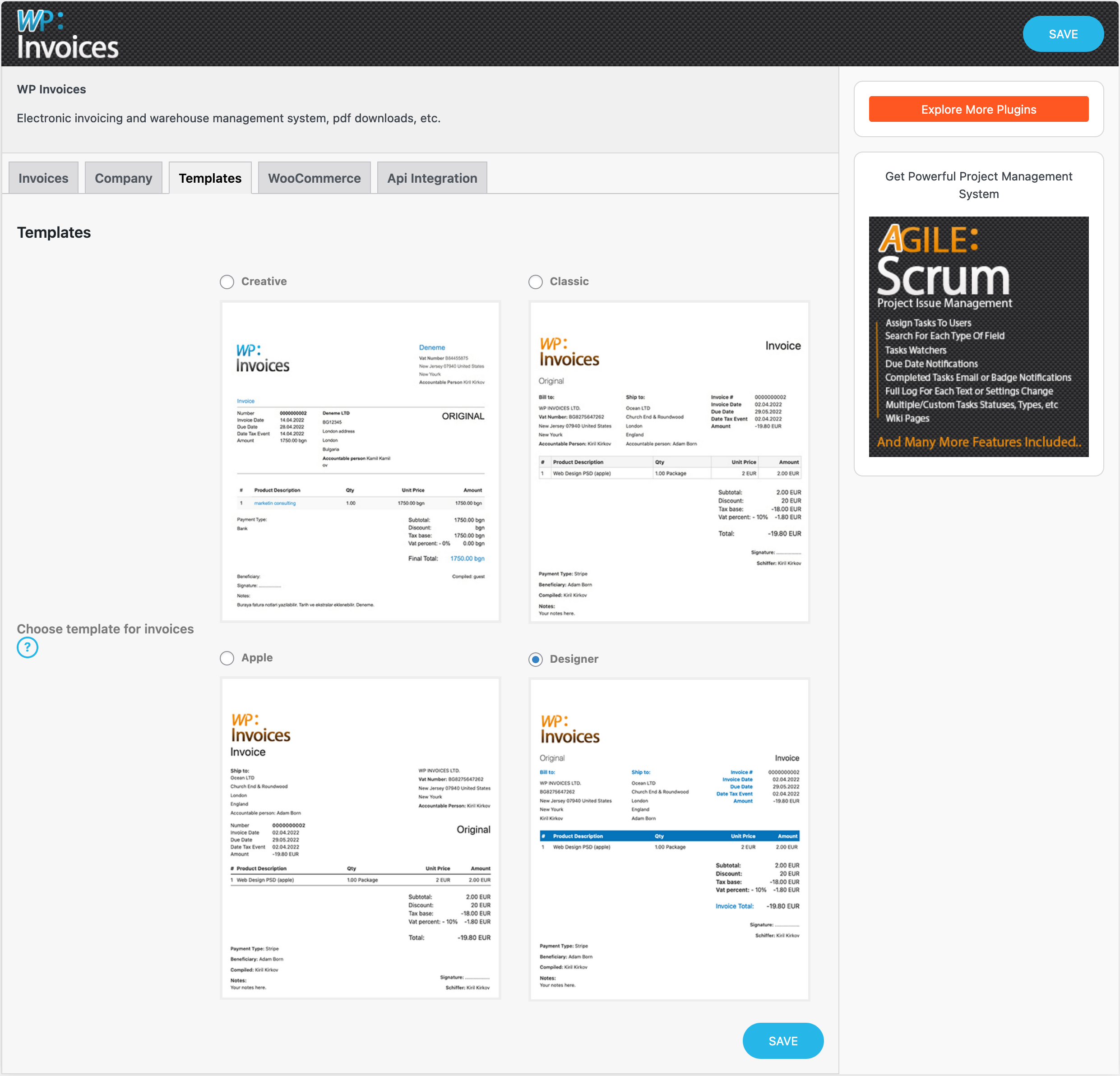
Task: Click the WP Invoices header logo
Action: click(x=67, y=34)
